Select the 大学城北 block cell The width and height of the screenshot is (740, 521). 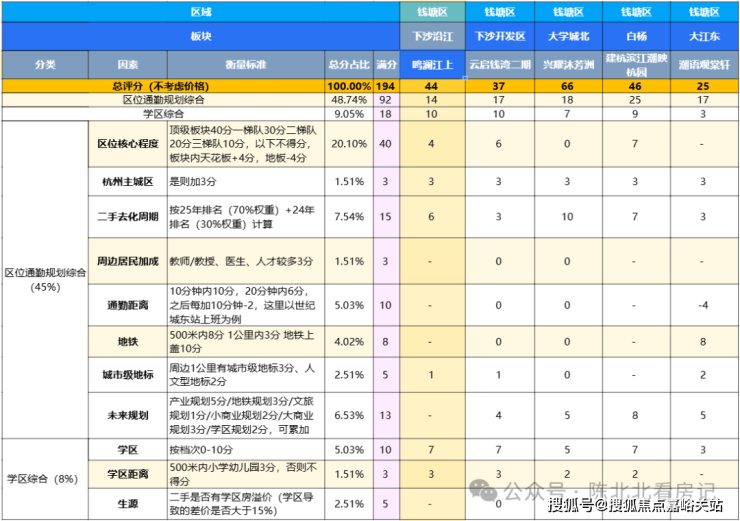point(568,36)
